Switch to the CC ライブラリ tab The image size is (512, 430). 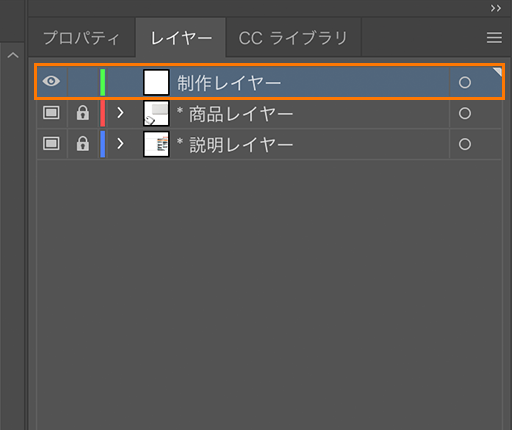[x=293, y=38]
